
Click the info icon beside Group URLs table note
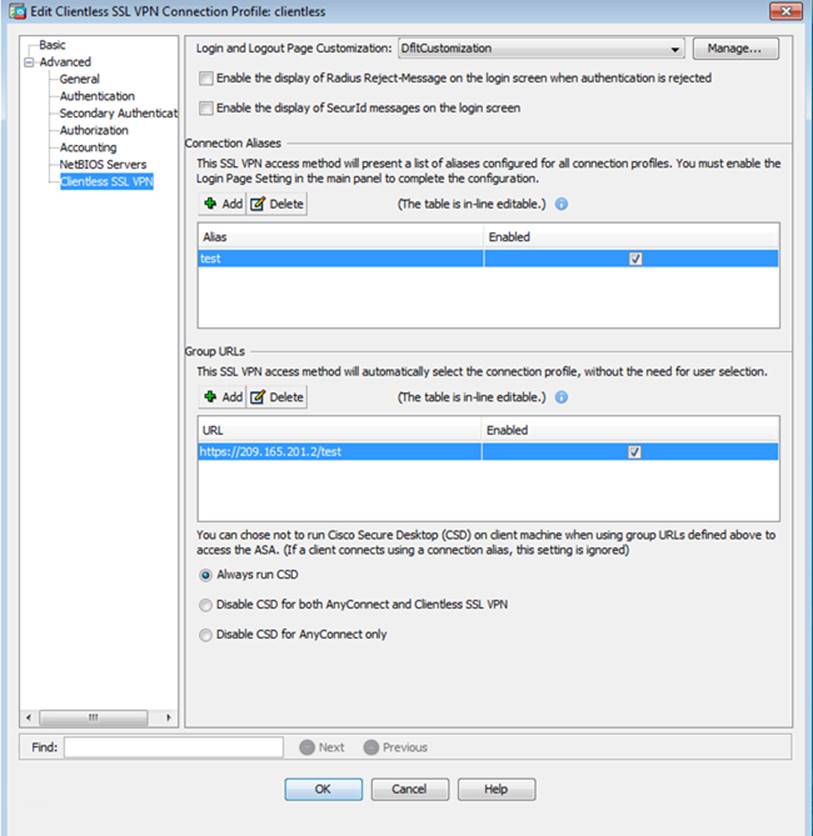tap(561, 397)
